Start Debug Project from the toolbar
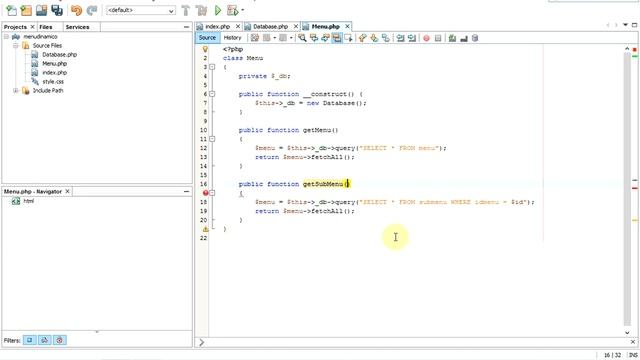The height and width of the screenshot is (360, 640). (x=233, y=10)
